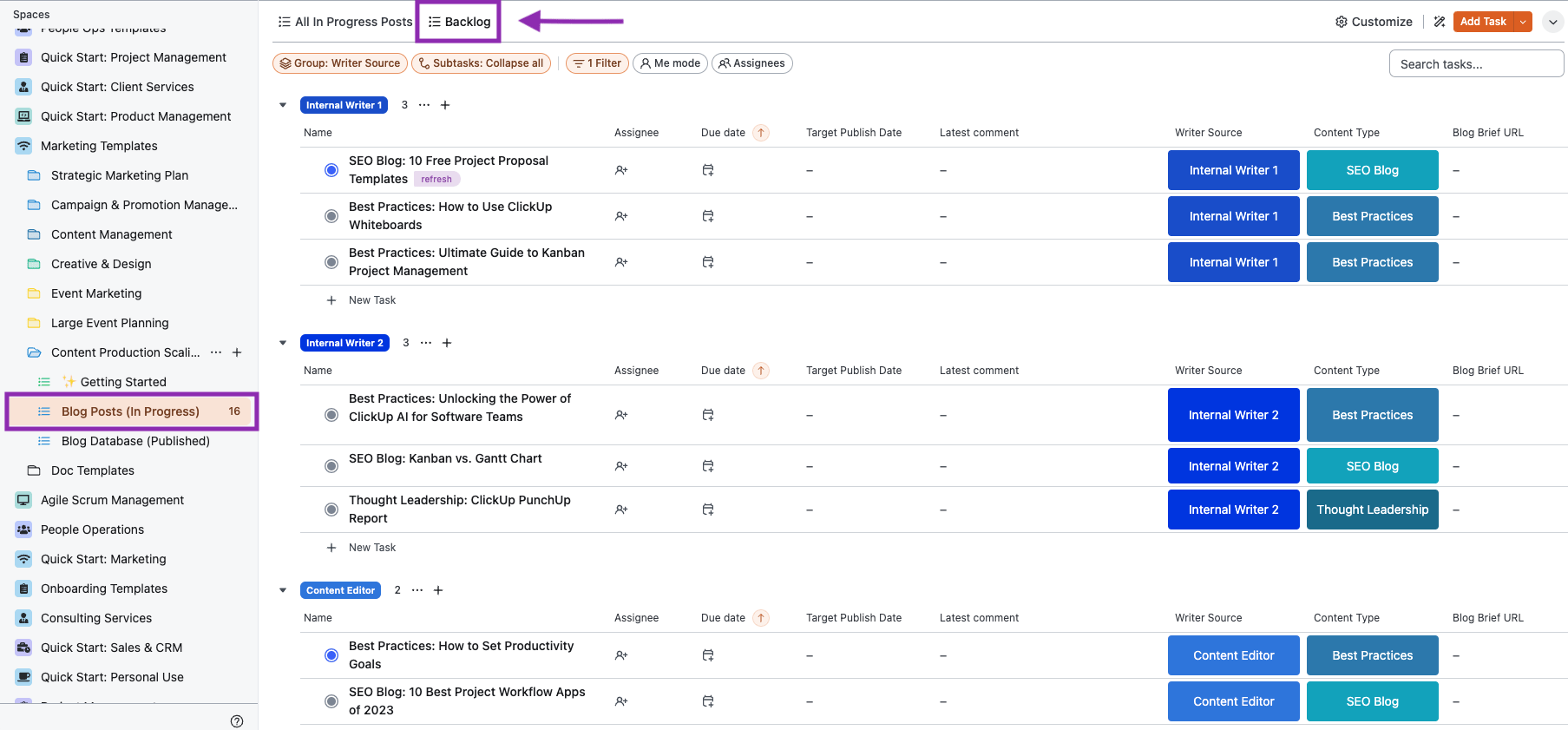Open Content Production folder ellipsis menu

click(216, 352)
